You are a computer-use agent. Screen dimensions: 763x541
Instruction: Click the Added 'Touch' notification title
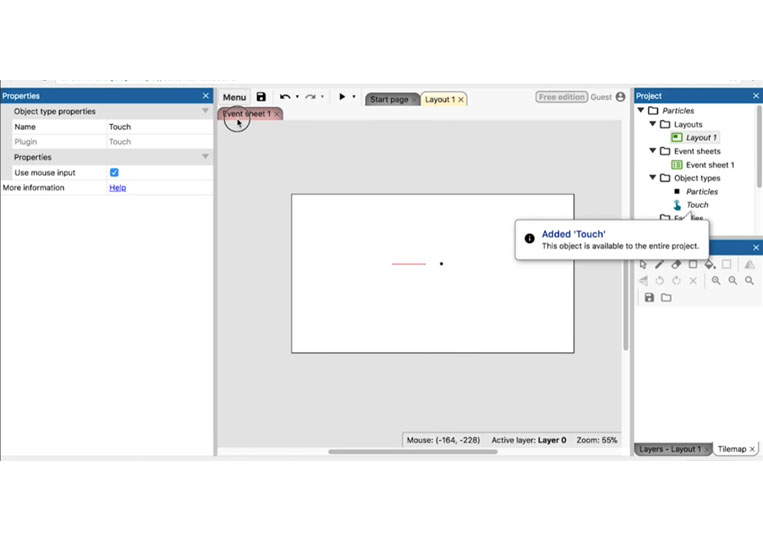tap(574, 234)
